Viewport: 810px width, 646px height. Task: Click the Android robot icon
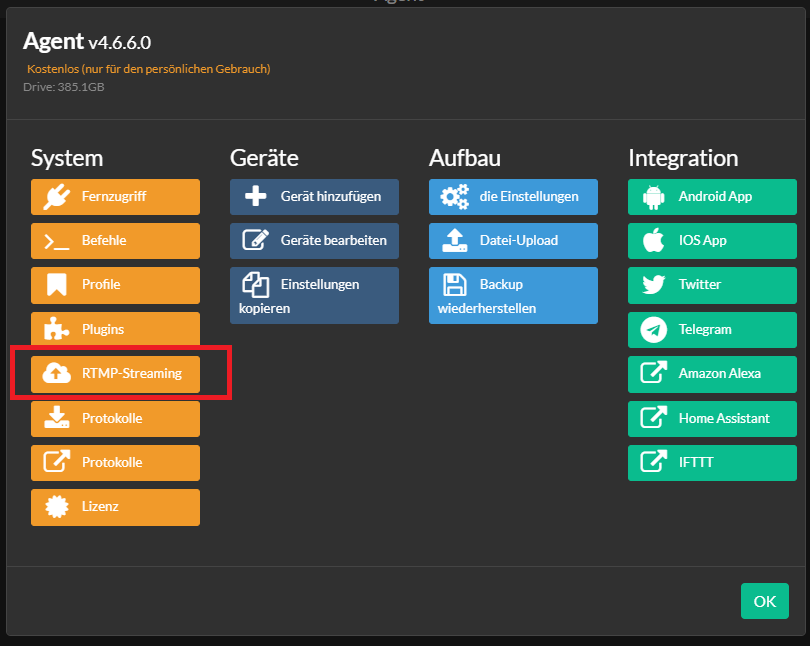[653, 197]
